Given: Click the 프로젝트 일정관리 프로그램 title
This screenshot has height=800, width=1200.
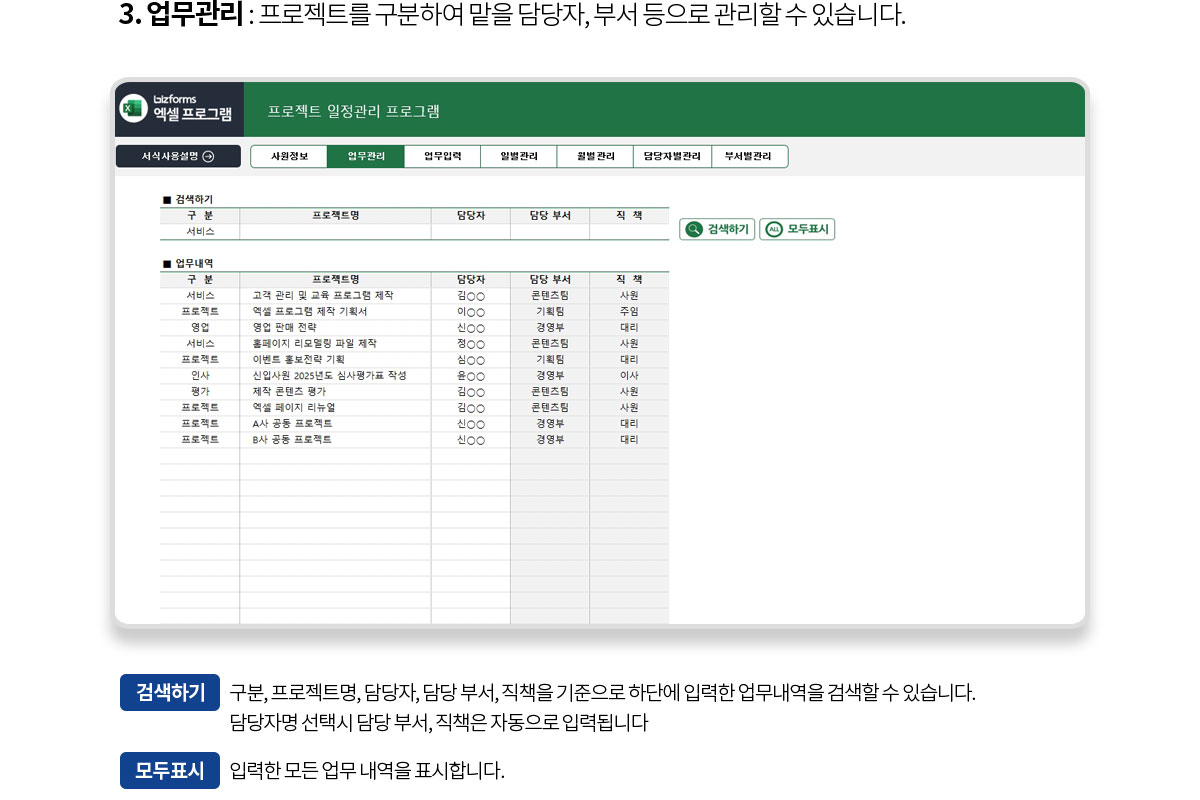Looking at the screenshot, I should point(353,111).
